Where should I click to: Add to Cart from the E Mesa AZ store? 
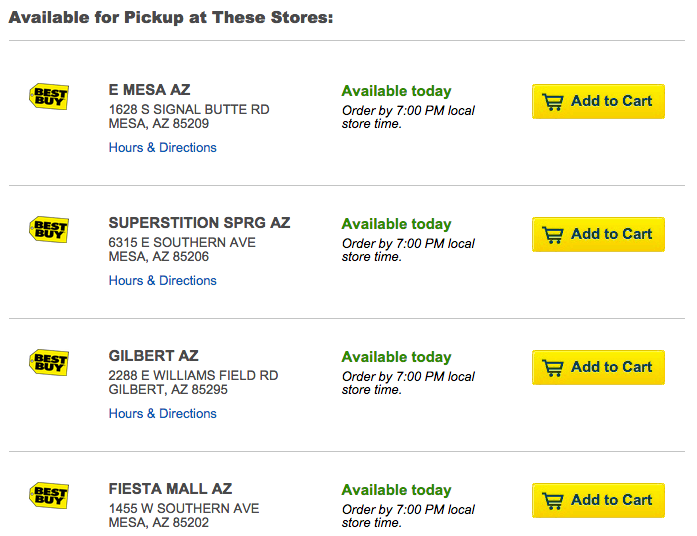598,101
